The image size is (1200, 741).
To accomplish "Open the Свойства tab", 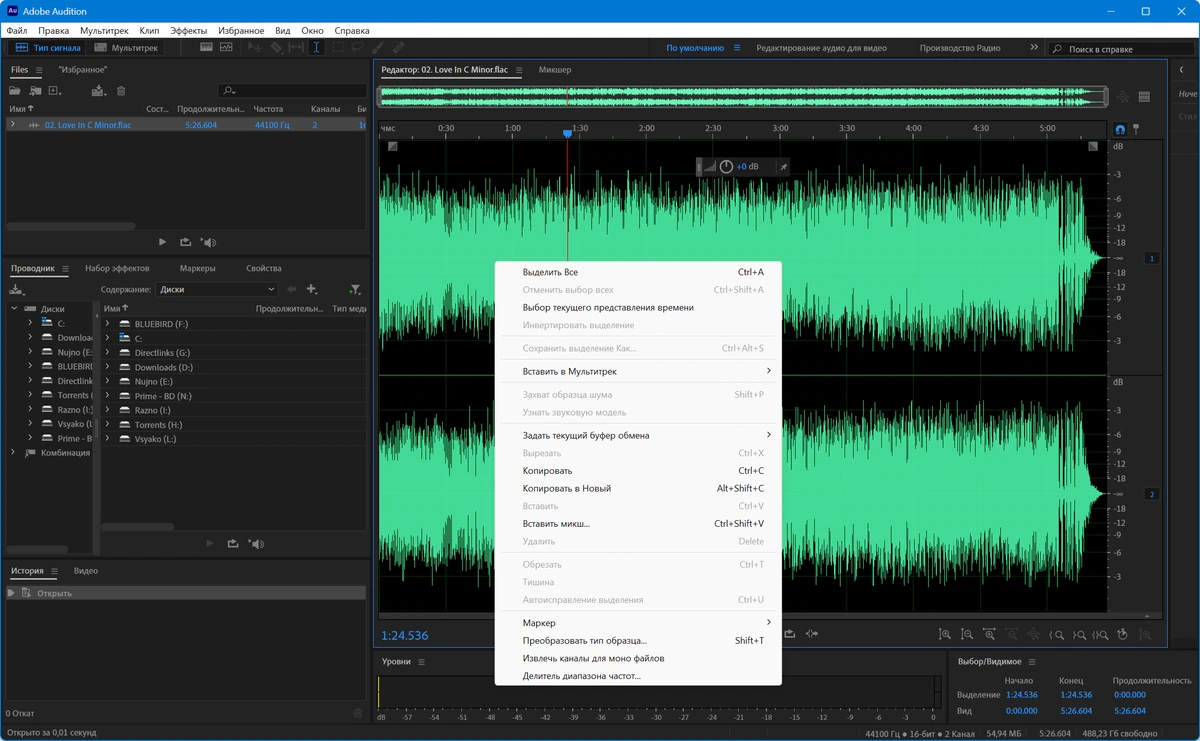I will click(x=264, y=268).
